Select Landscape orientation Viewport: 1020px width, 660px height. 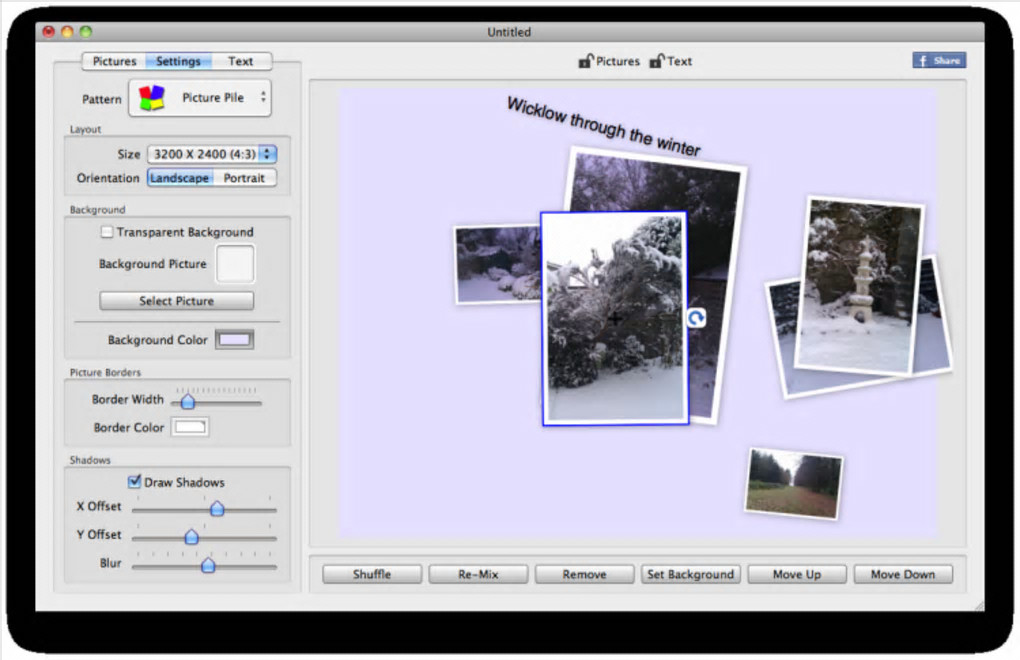(180, 178)
